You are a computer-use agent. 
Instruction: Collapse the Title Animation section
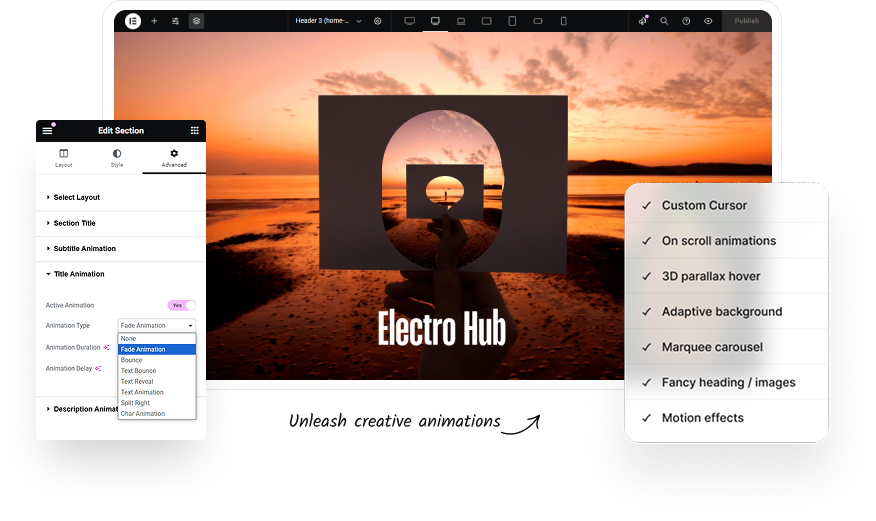coord(78,274)
